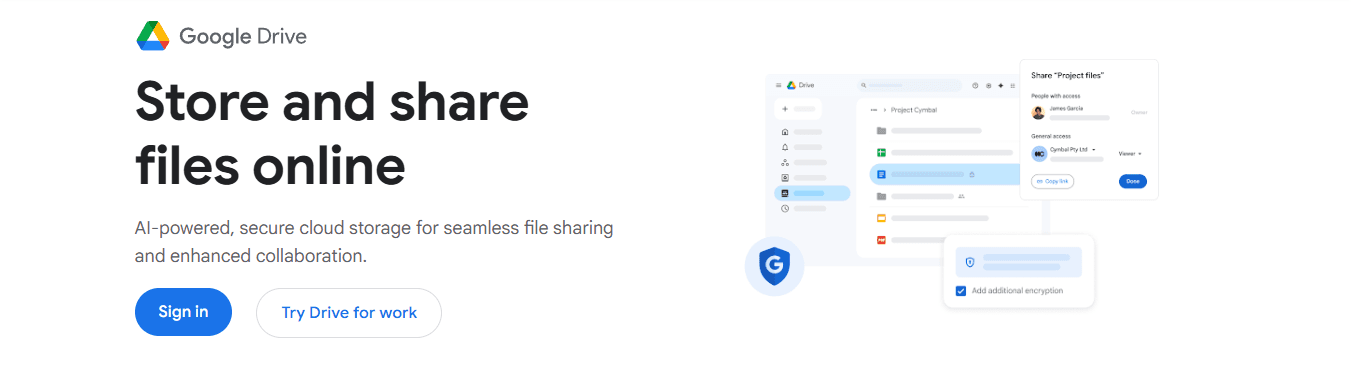The image size is (1351, 380).
Task: Click the blue Google shield badge
Action: click(775, 266)
